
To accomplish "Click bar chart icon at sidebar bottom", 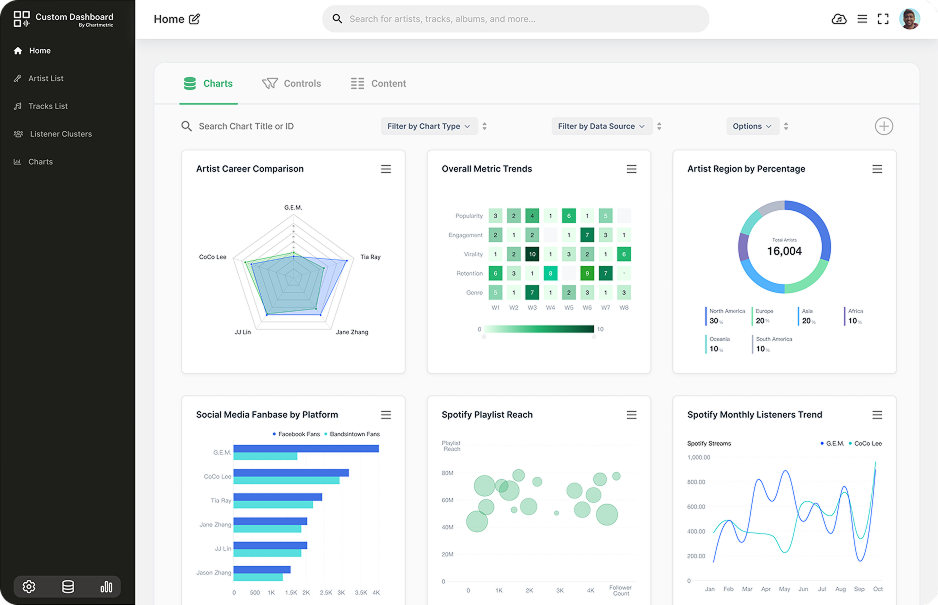I will click(106, 587).
